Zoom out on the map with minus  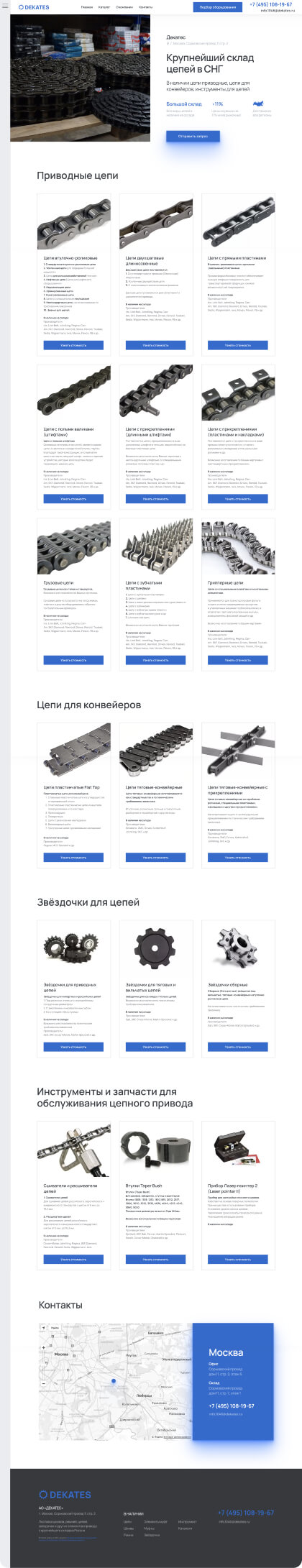point(43,1383)
